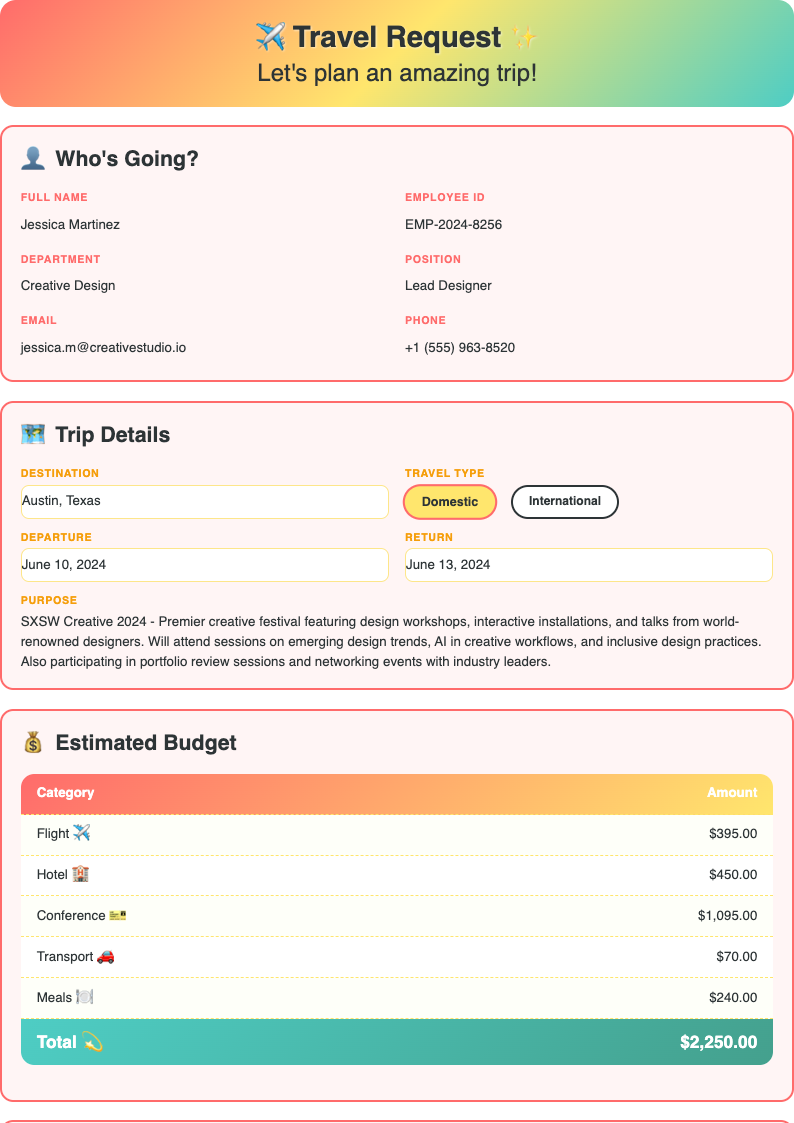Click the ticket icon in the Conference row
This screenshot has width=794, height=1123.
115,915
